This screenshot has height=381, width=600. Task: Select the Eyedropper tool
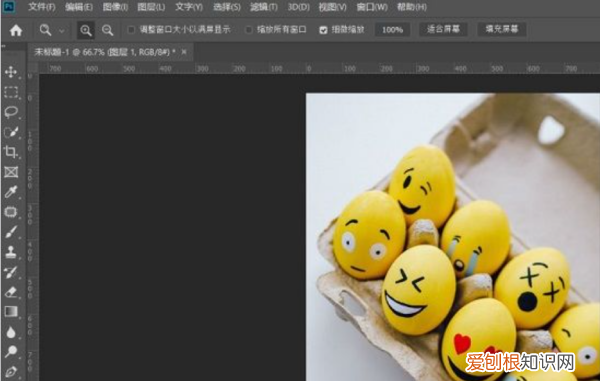coord(11,192)
